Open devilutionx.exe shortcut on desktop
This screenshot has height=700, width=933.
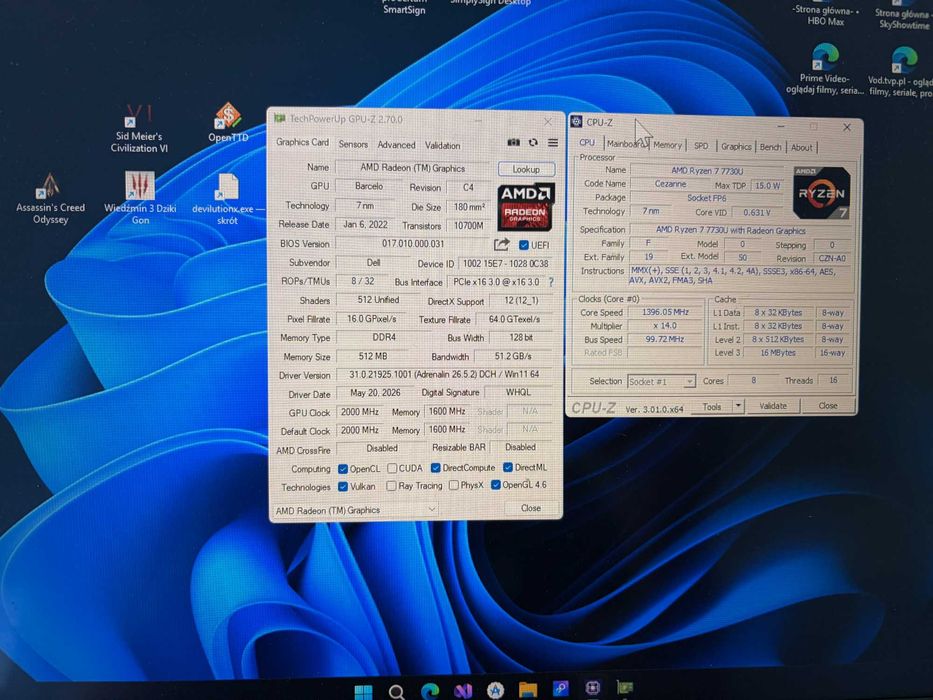coord(227,199)
